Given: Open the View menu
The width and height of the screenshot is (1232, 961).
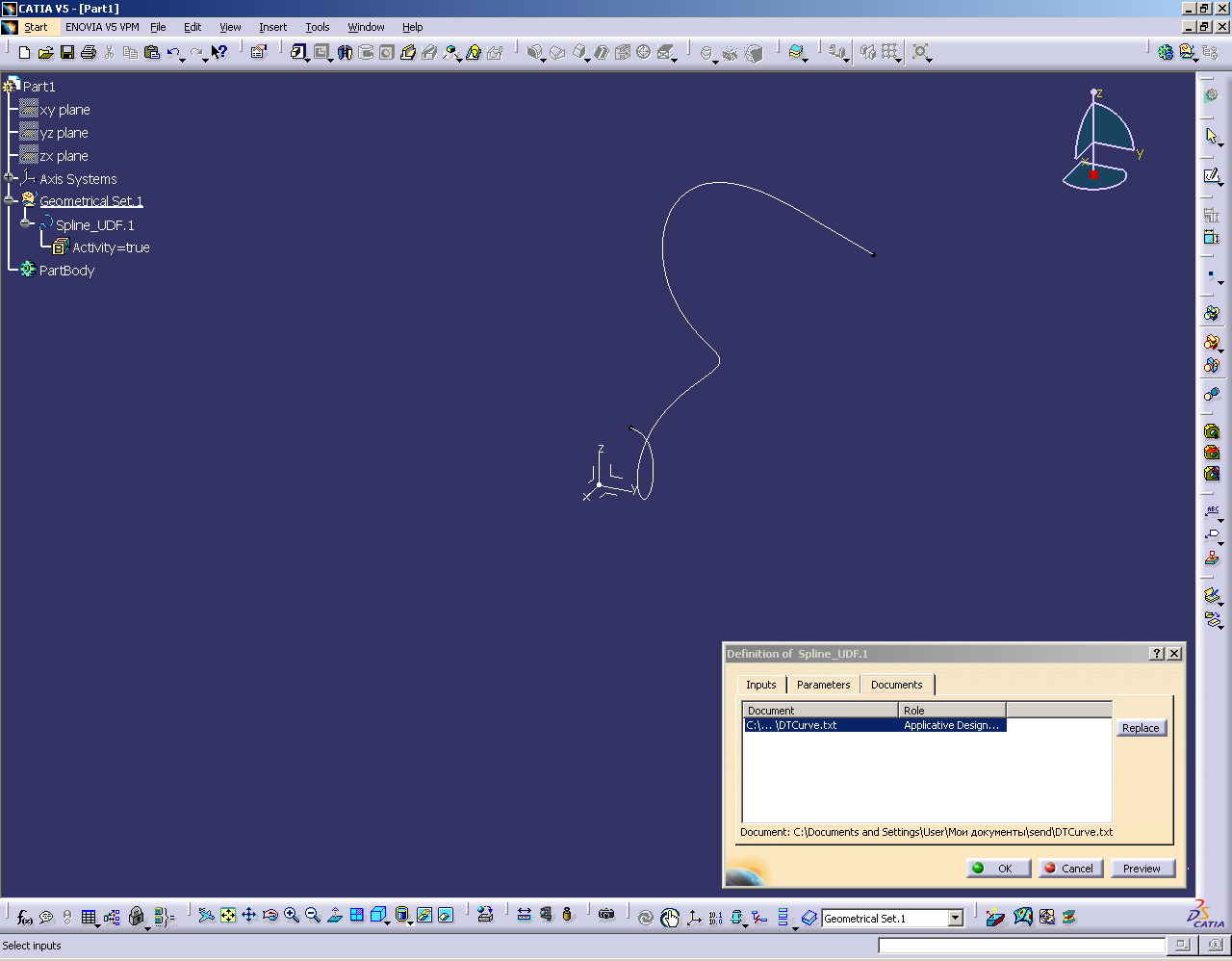Looking at the screenshot, I should 230,27.
